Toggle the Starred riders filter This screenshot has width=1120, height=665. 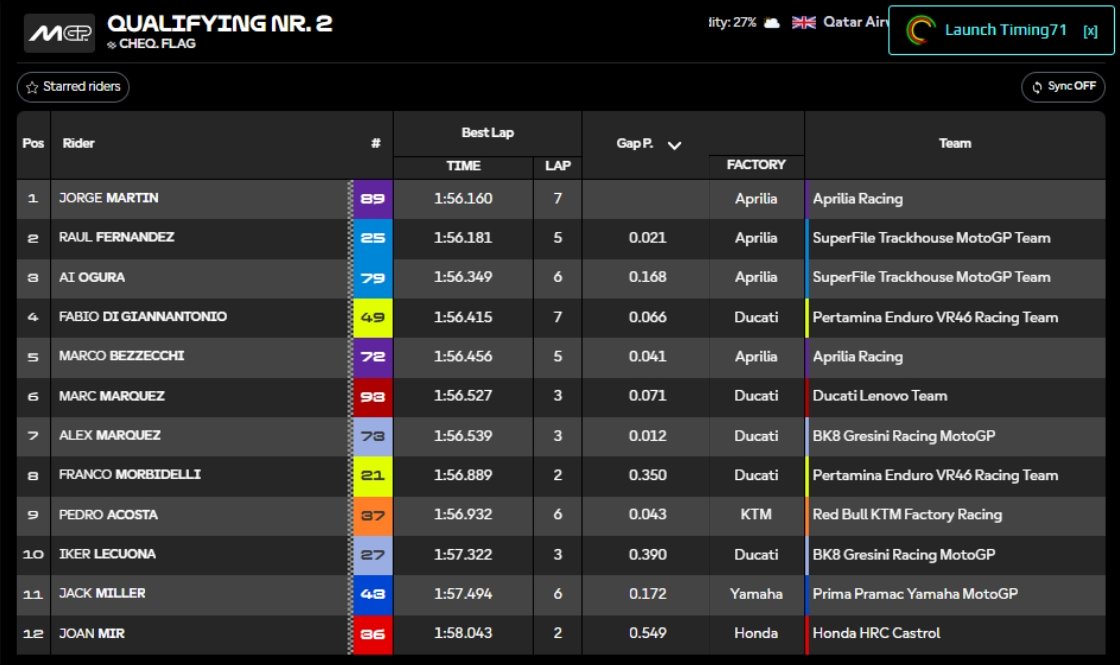[x=73, y=87]
